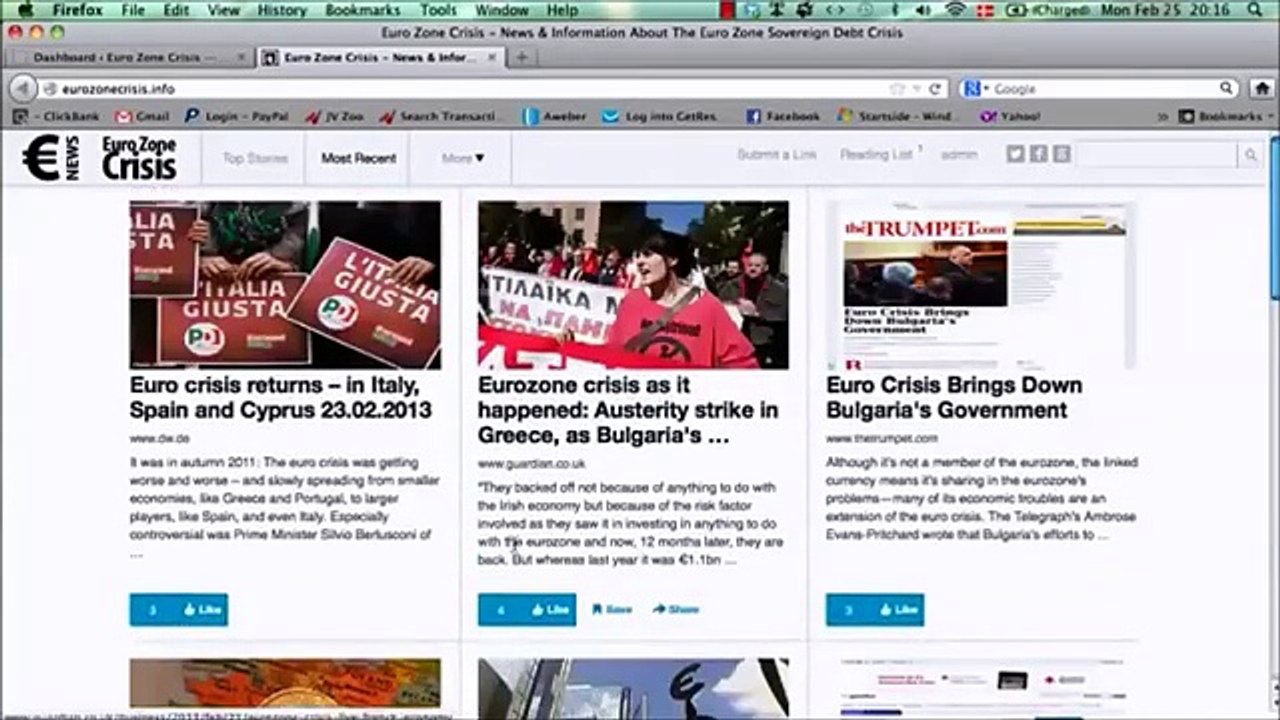The image size is (1280, 720).
Task: Open the Bookmarks menu at toolbar end
Action: 1226,117
